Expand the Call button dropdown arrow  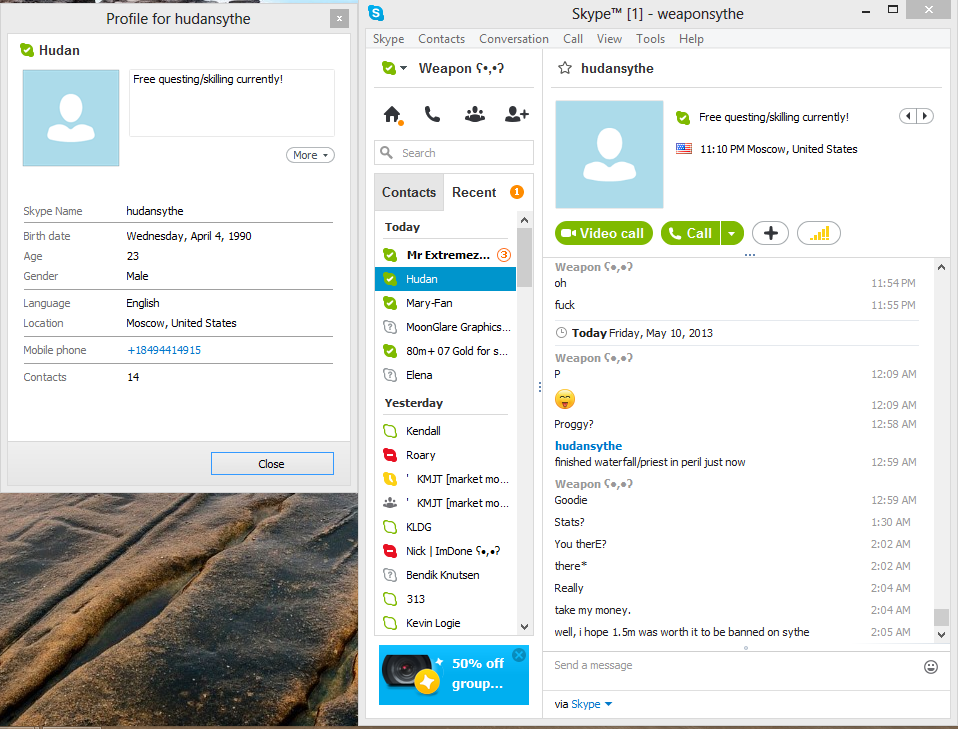pyautogui.click(x=732, y=233)
